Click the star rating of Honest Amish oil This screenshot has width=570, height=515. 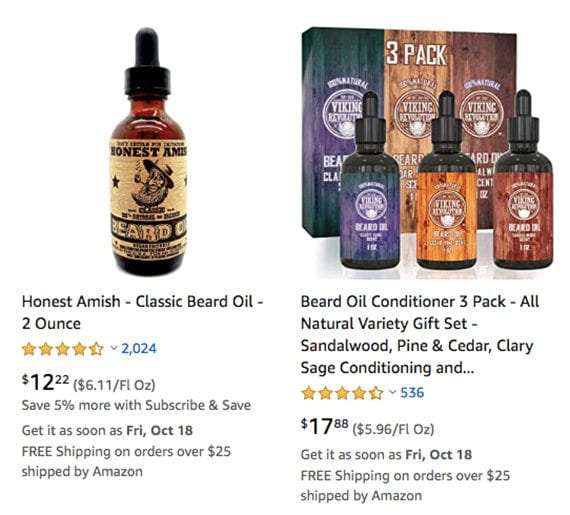(x=63, y=349)
